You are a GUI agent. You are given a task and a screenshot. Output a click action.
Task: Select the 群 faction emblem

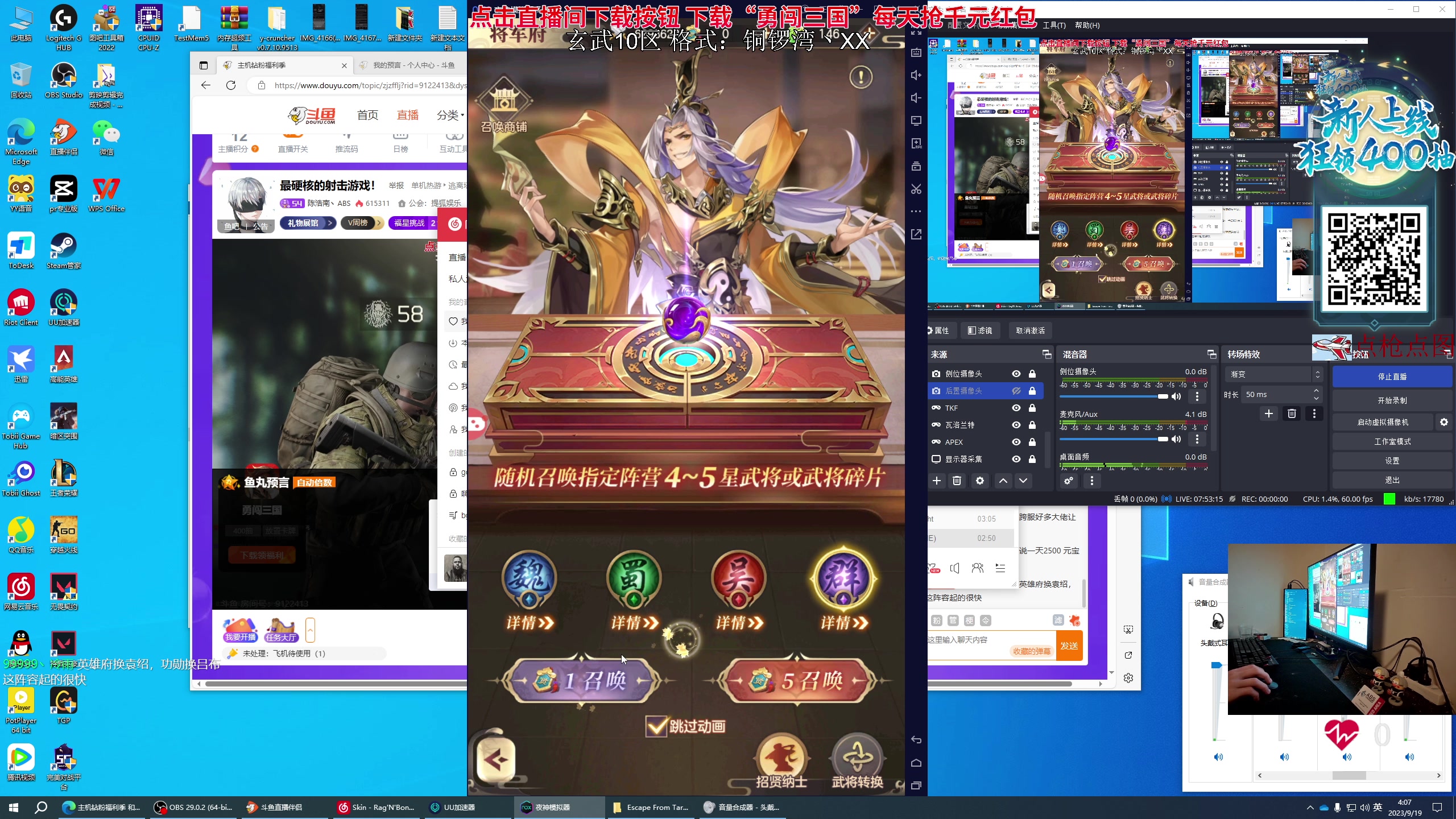(x=843, y=578)
